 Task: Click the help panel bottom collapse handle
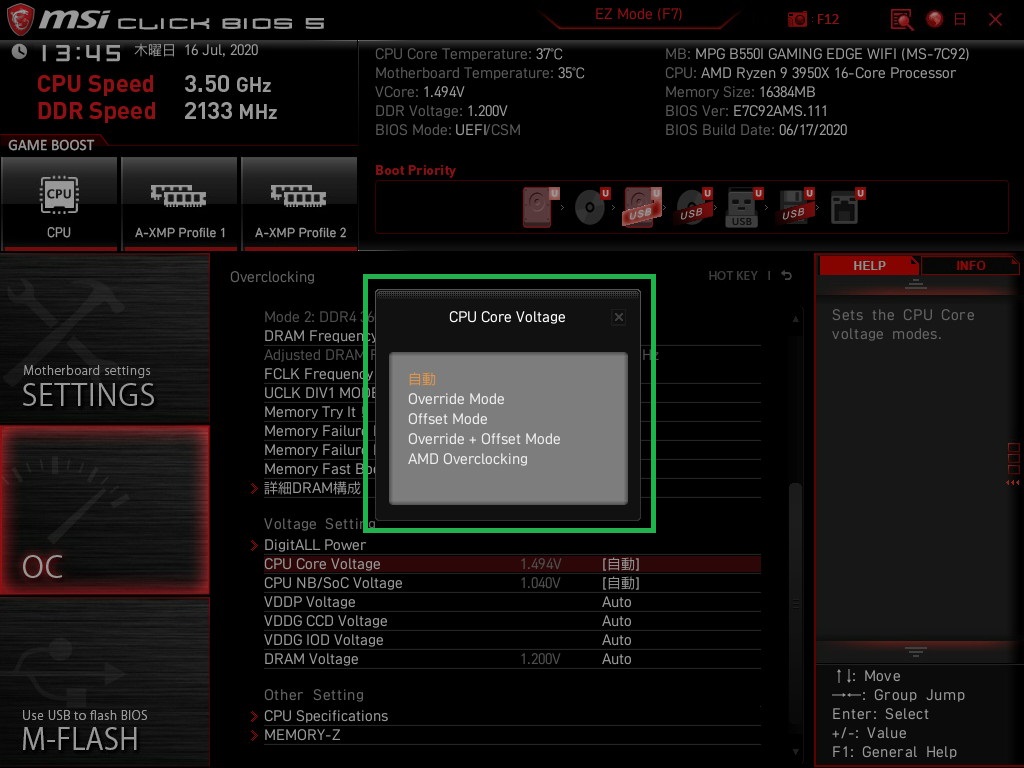[916, 651]
